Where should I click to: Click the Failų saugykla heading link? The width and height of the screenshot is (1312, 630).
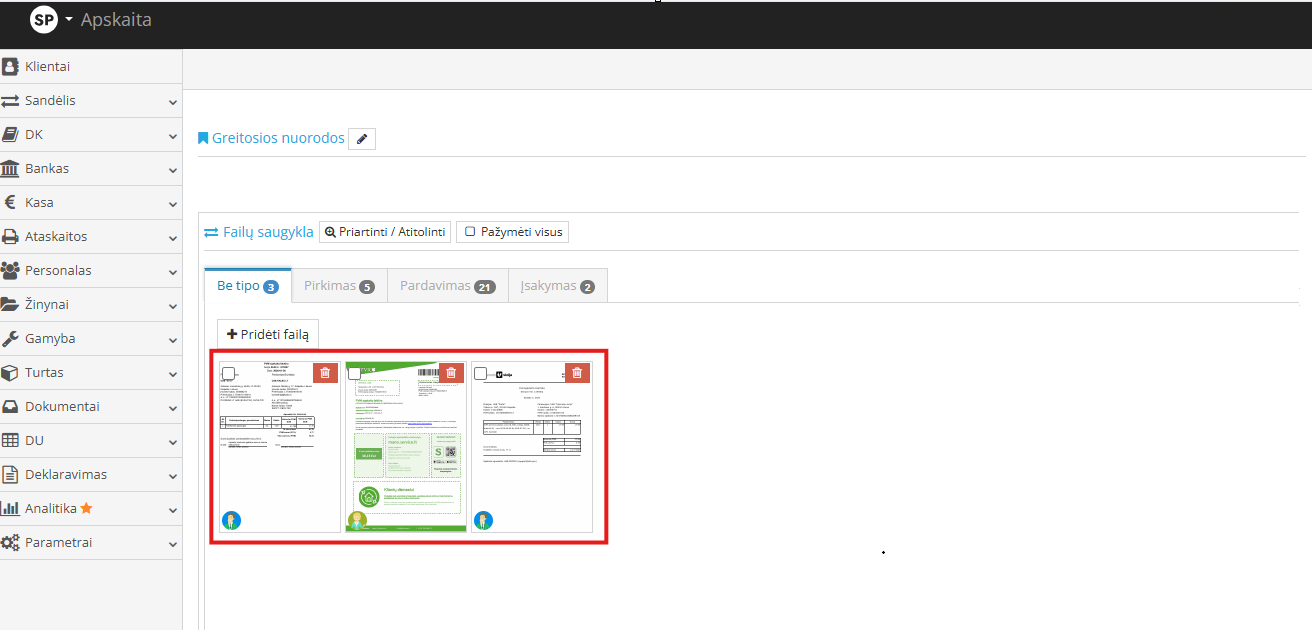(x=259, y=232)
